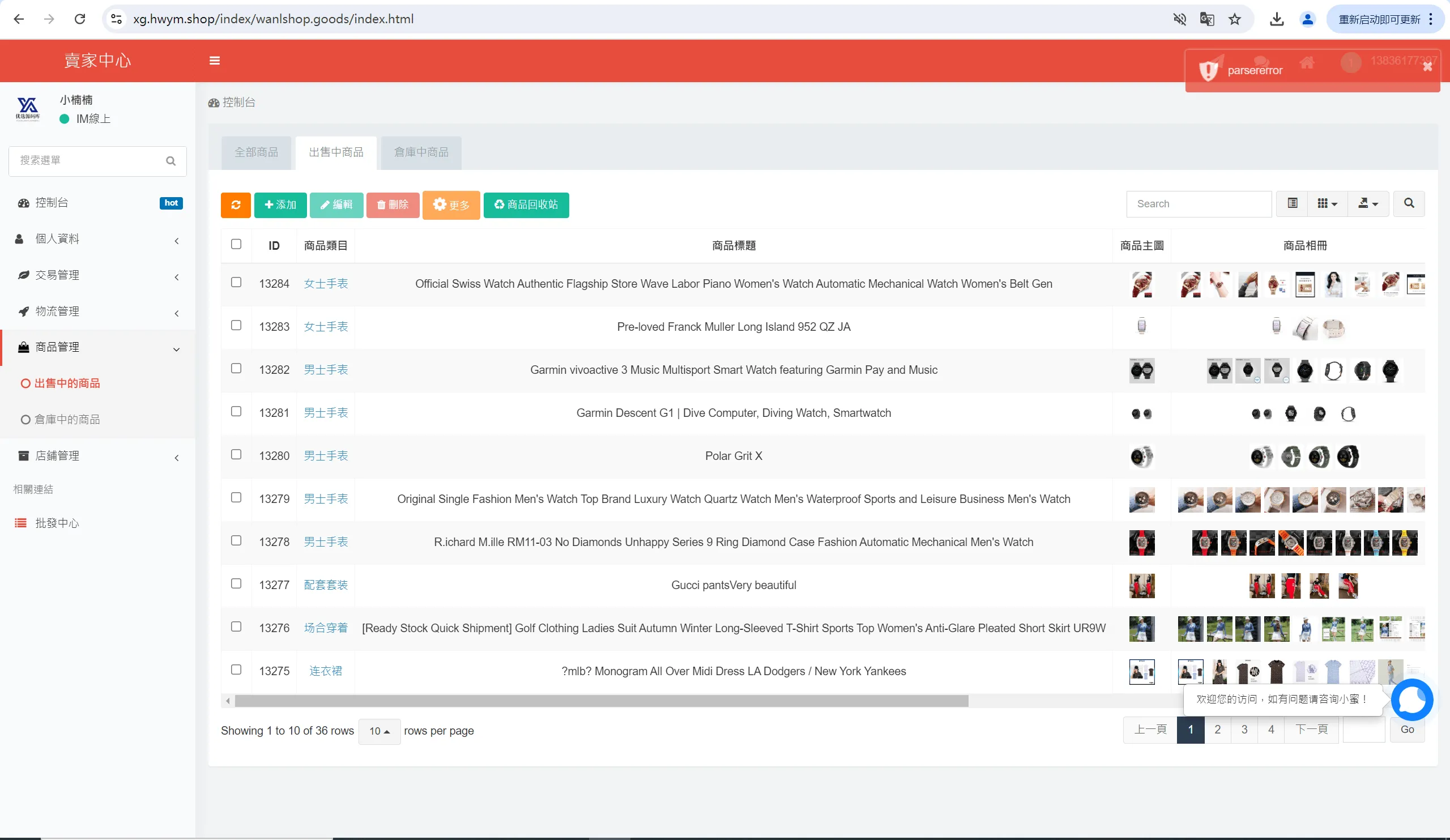Image resolution: width=1450 pixels, height=840 pixels.
Task: Click the orange refresh icon button
Action: point(235,205)
